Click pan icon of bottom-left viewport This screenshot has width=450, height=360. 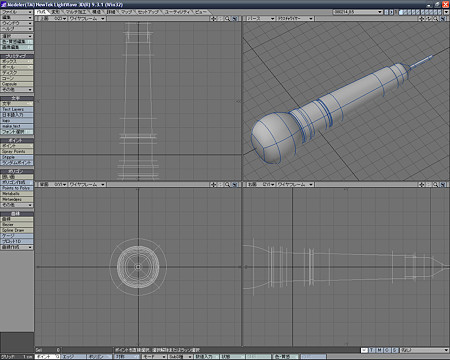(213, 184)
